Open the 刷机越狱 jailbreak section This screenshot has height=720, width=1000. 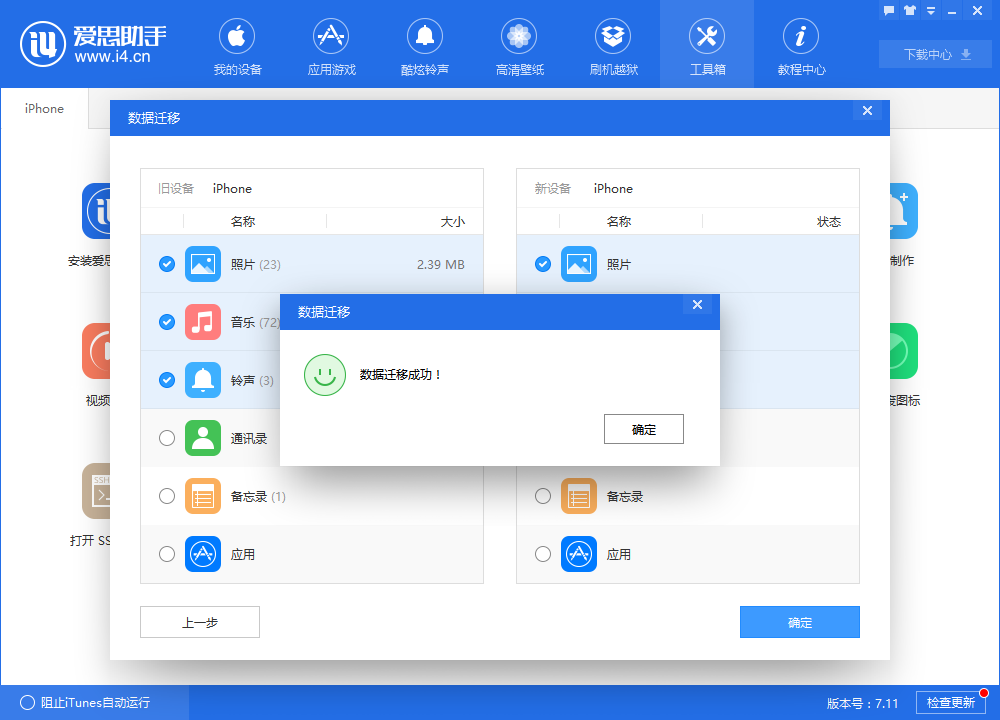tap(612, 44)
